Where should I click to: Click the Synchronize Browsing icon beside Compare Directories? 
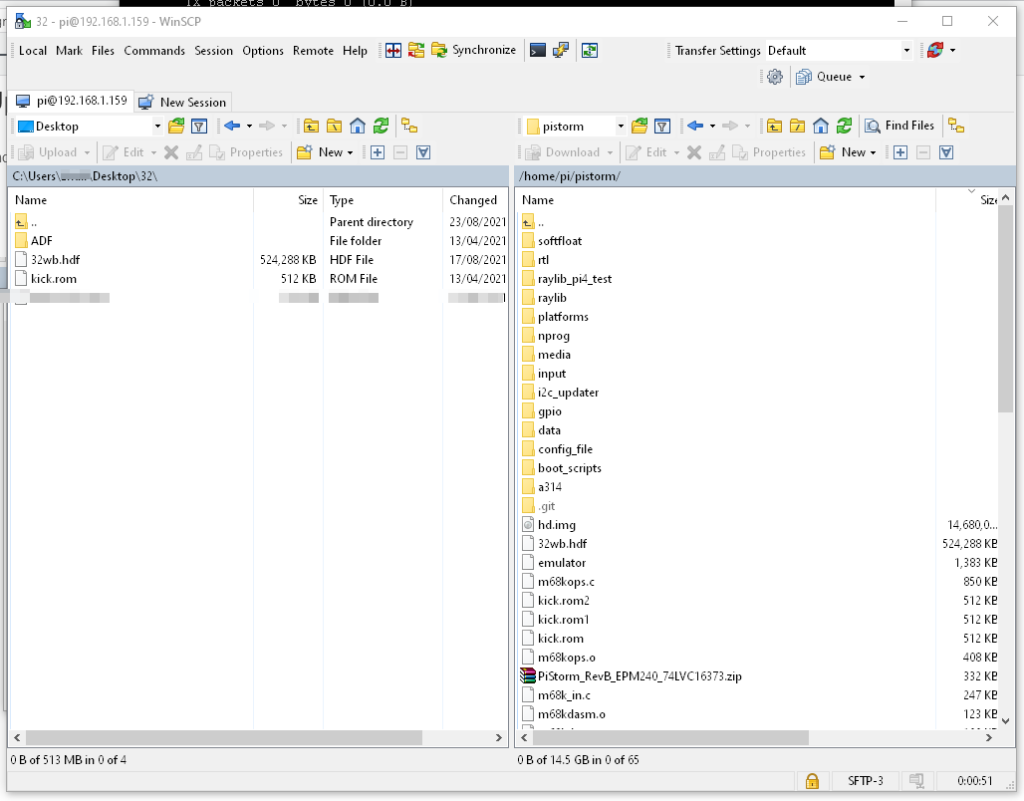pyautogui.click(x=416, y=50)
